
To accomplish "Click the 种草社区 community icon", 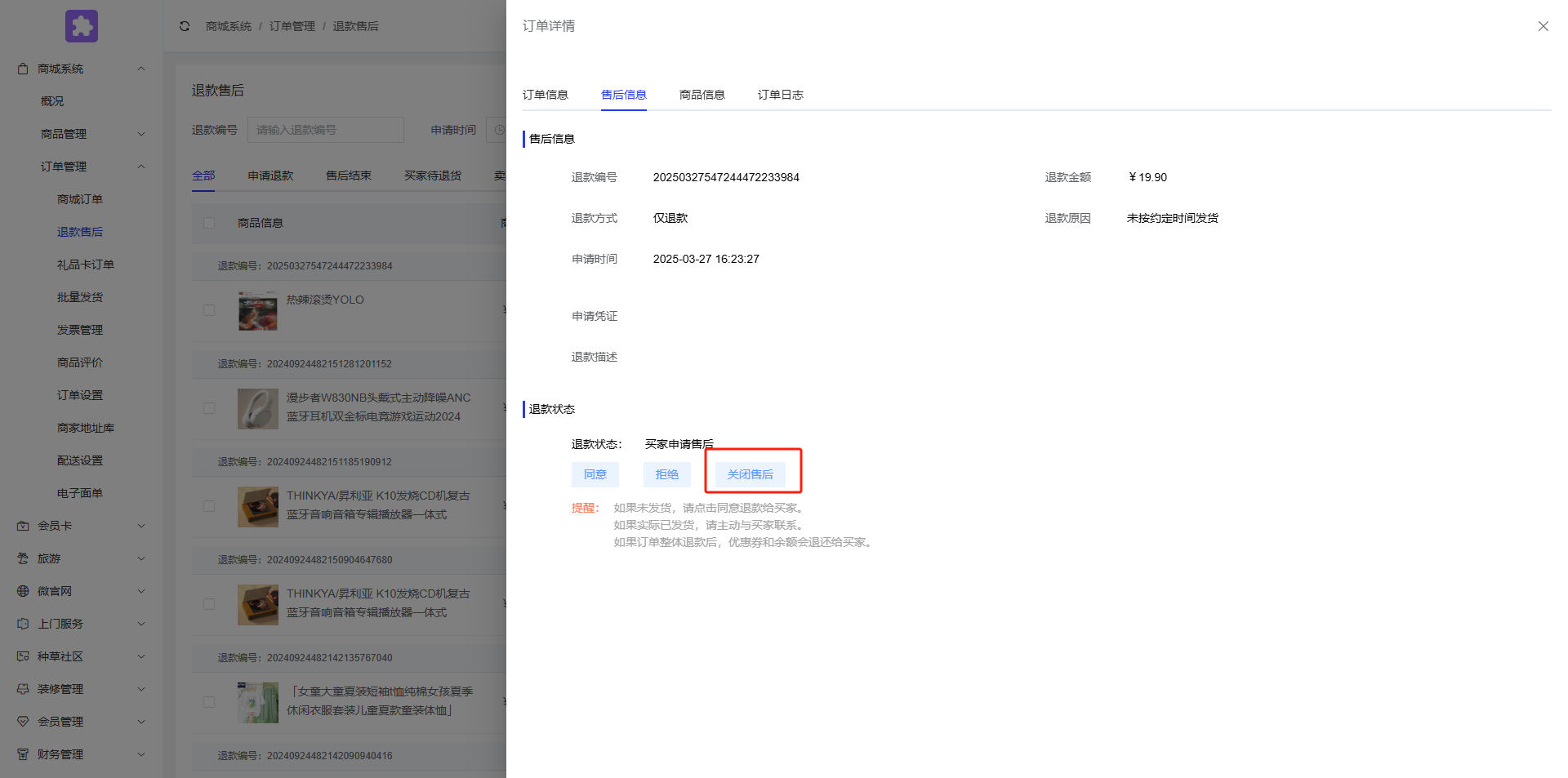I will [22, 656].
